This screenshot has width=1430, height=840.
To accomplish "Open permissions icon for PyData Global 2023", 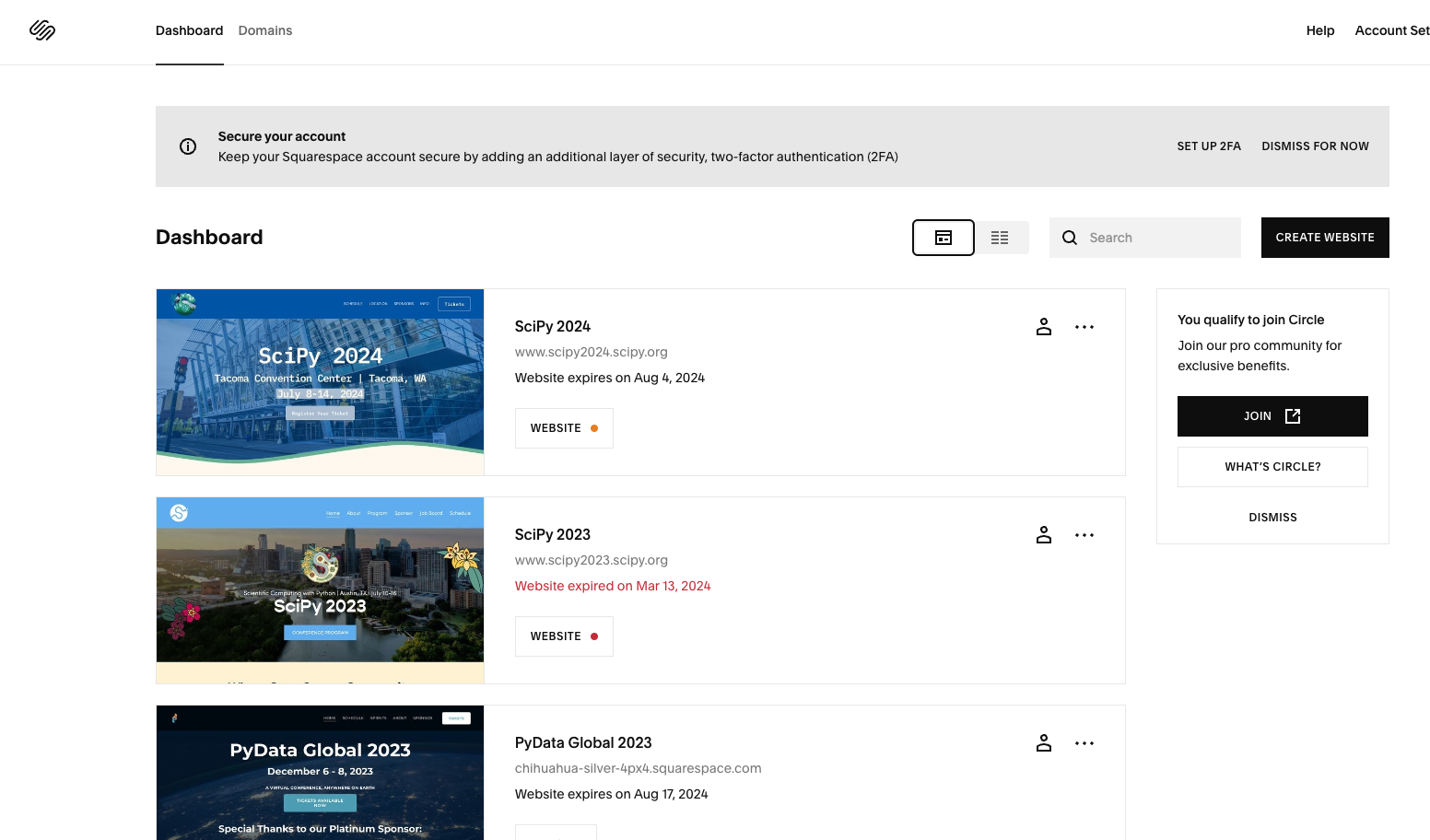I will pos(1044,743).
